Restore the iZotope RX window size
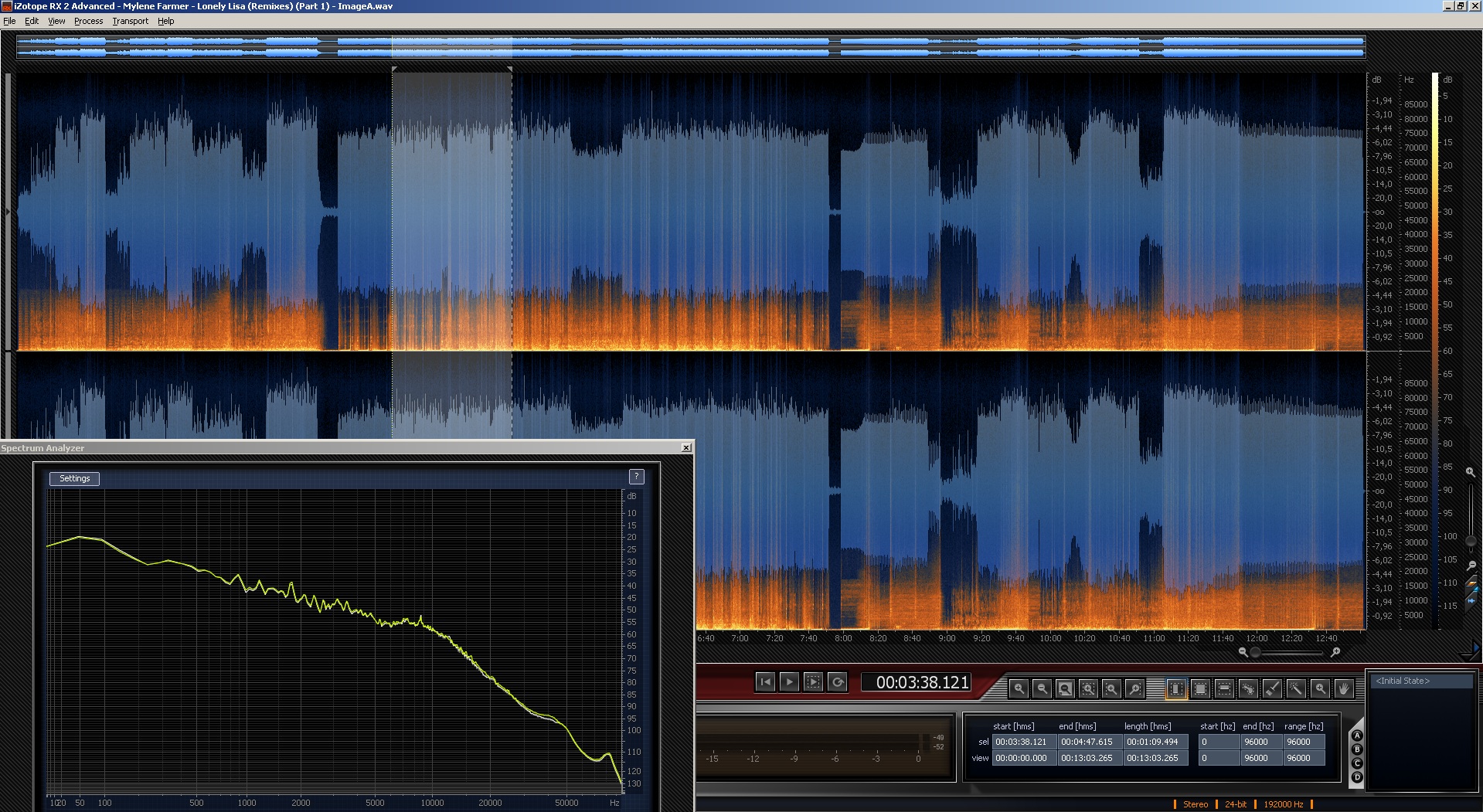 coord(1461,6)
